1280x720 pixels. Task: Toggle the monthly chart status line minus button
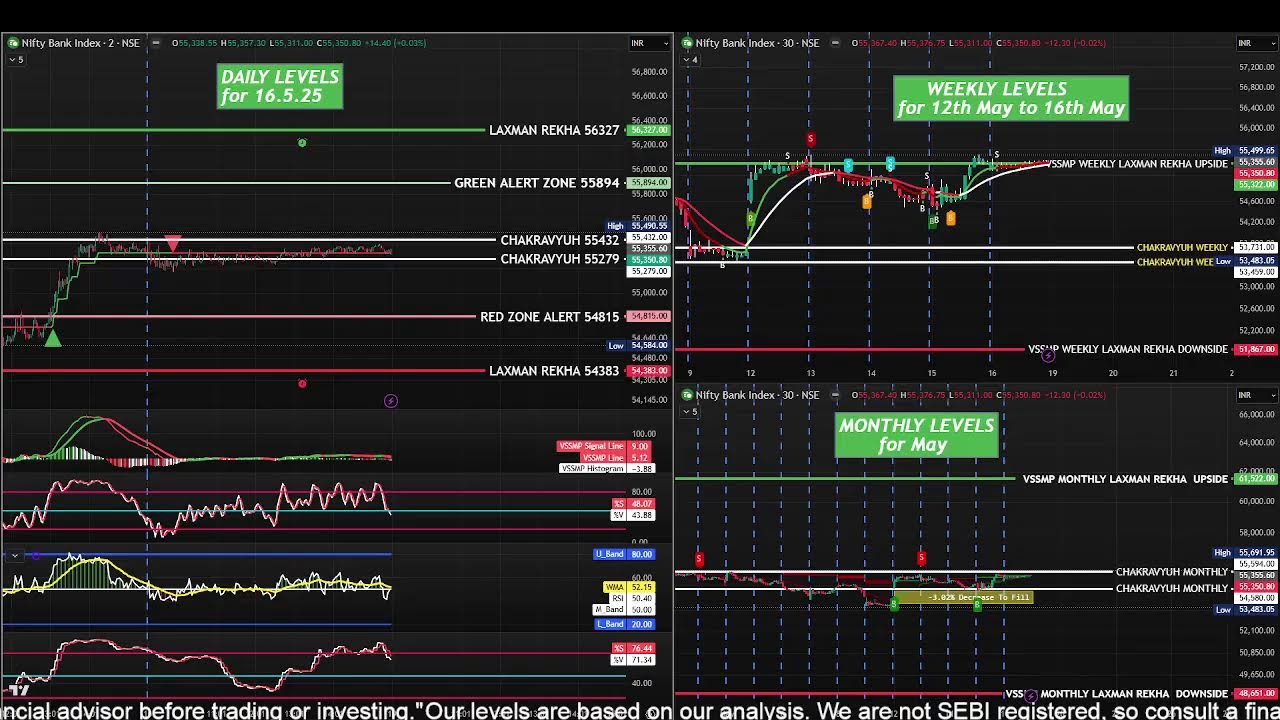[x=834, y=395]
